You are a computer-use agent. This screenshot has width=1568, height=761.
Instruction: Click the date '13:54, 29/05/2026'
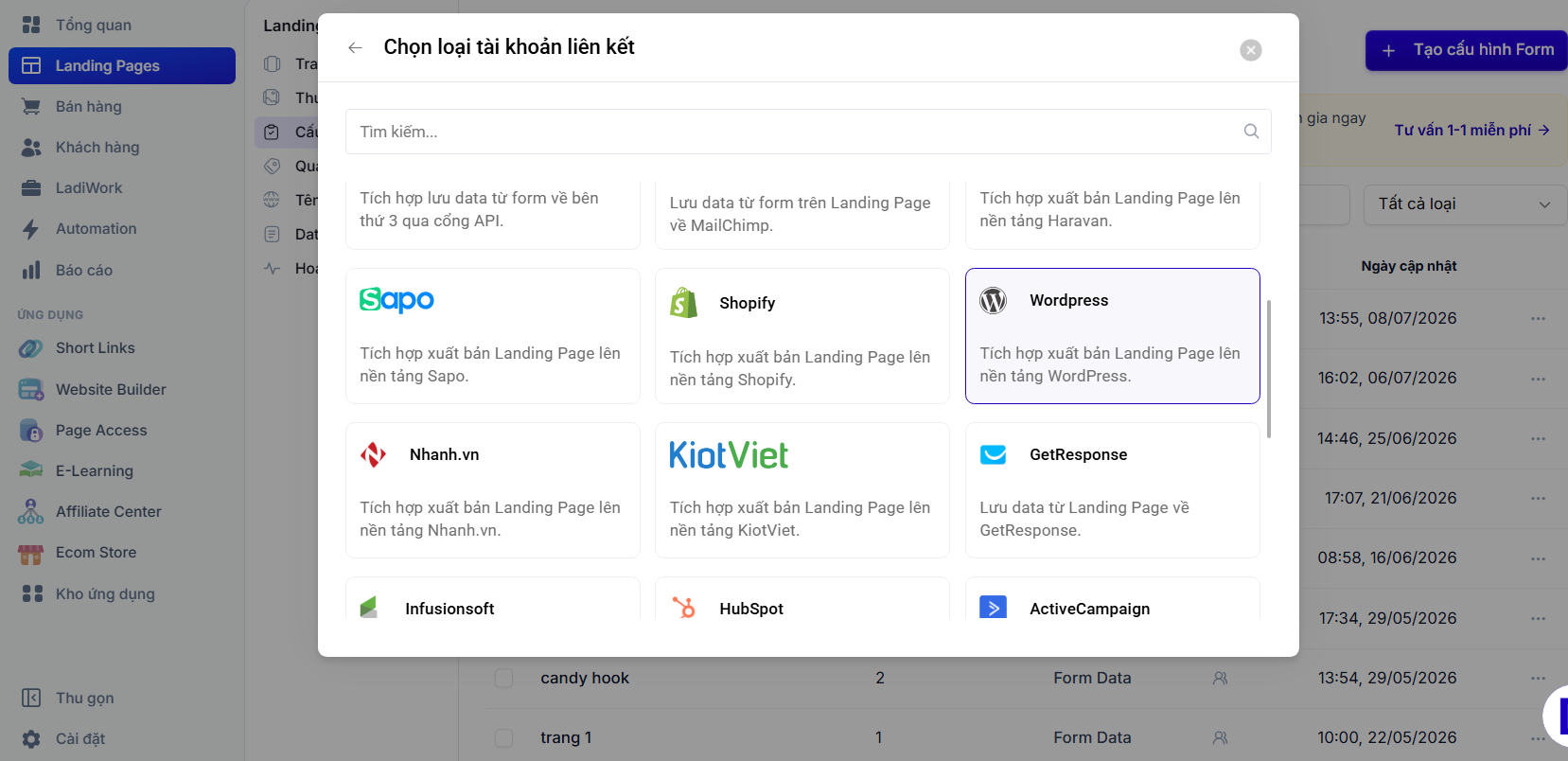click(1387, 678)
